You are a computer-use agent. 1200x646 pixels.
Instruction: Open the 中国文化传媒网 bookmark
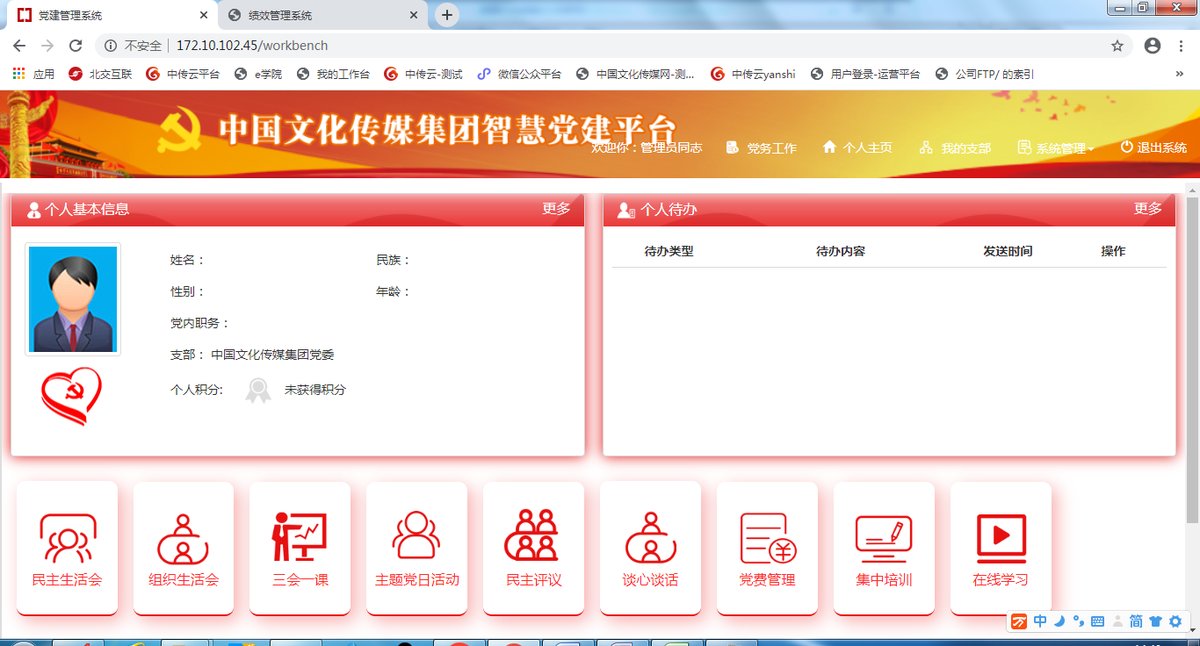(635, 74)
